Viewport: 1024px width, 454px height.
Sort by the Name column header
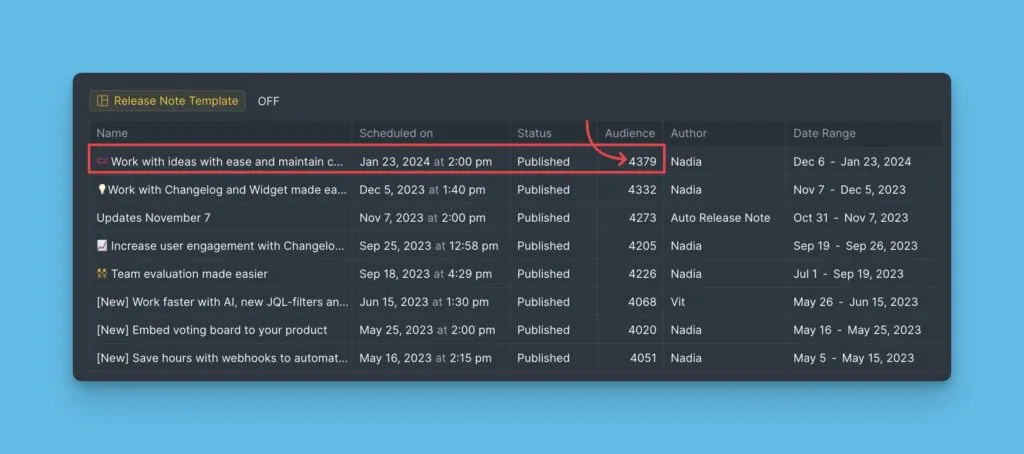112,133
